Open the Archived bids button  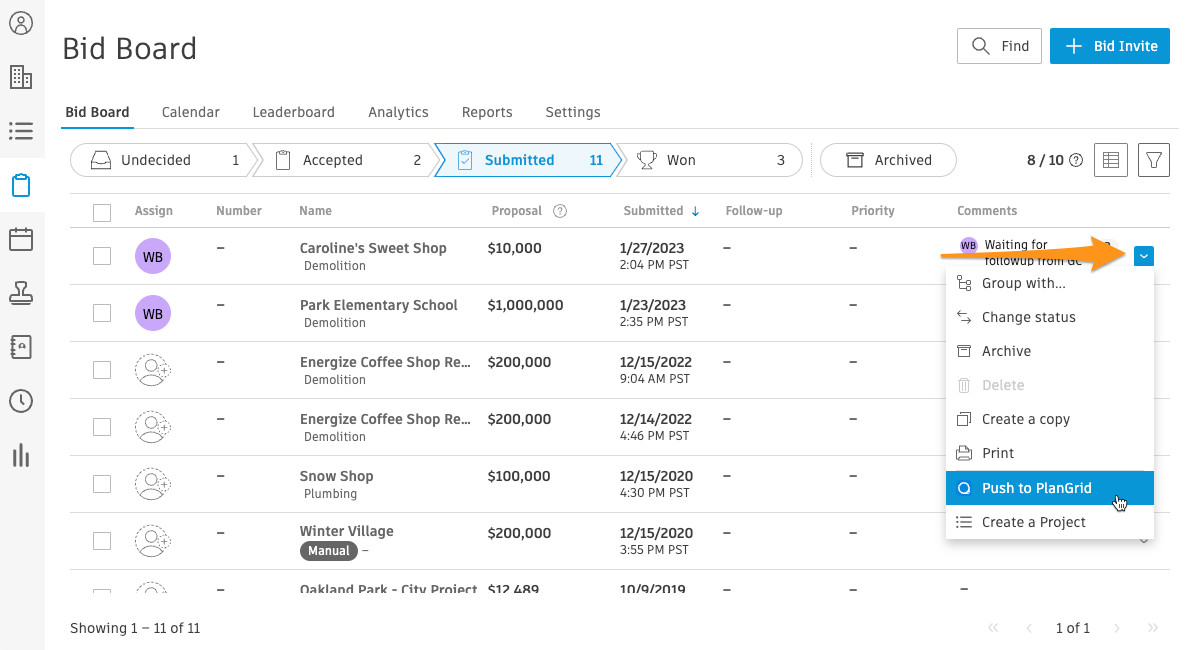click(888, 160)
